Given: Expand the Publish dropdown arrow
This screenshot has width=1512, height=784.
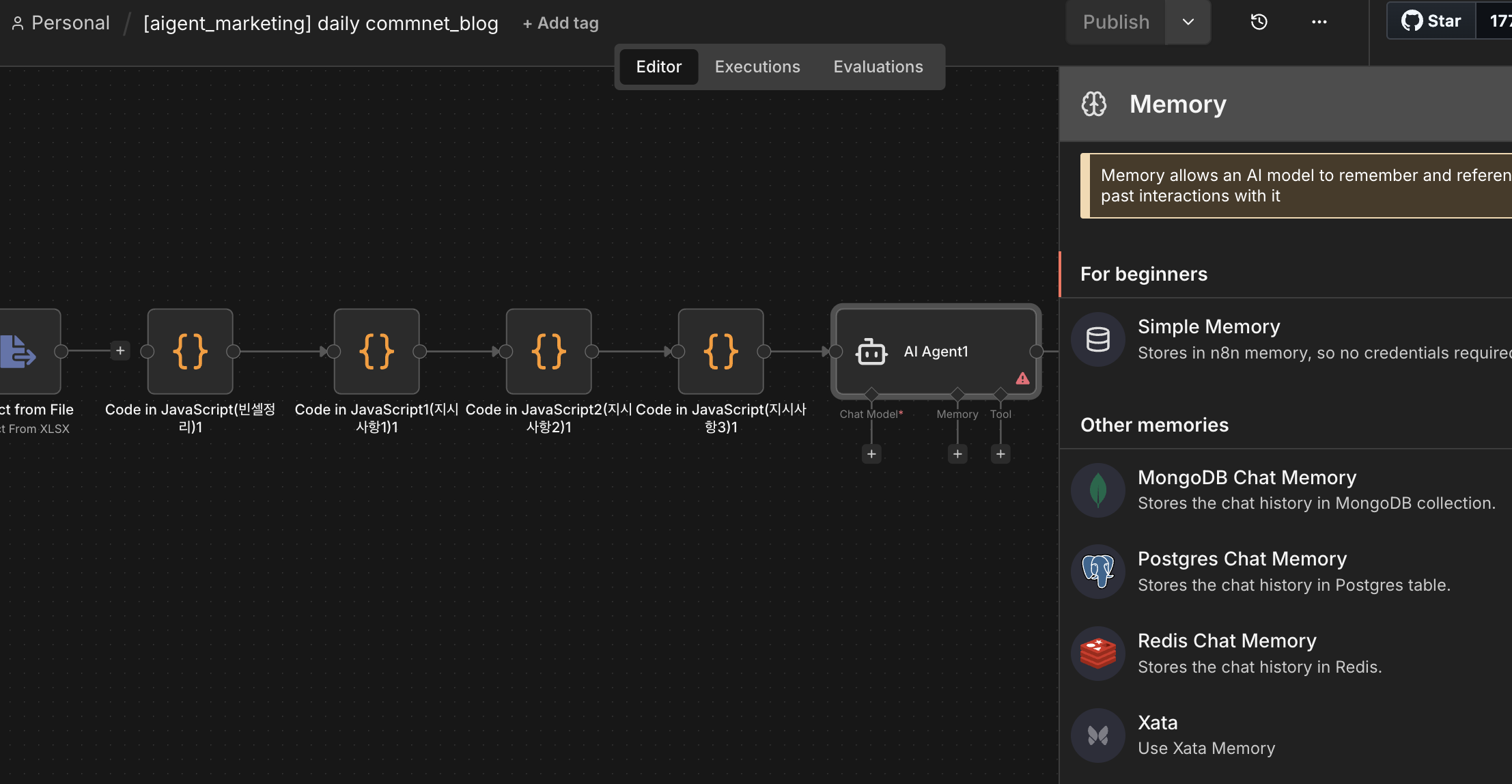Looking at the screenshot, I should 1188,22.
